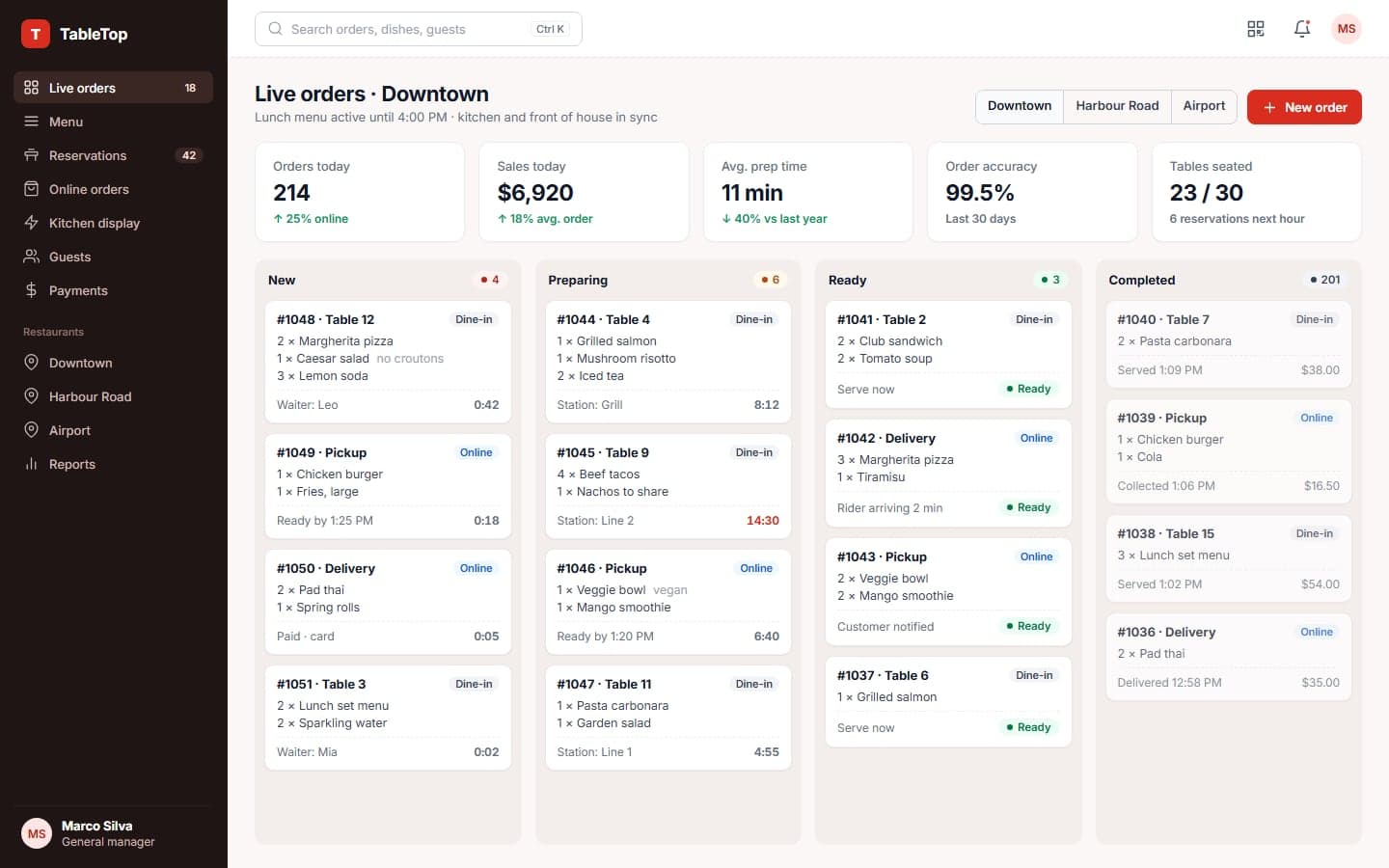
Task: Open MS user avatar in top bar
Action: pos(1347,29)
